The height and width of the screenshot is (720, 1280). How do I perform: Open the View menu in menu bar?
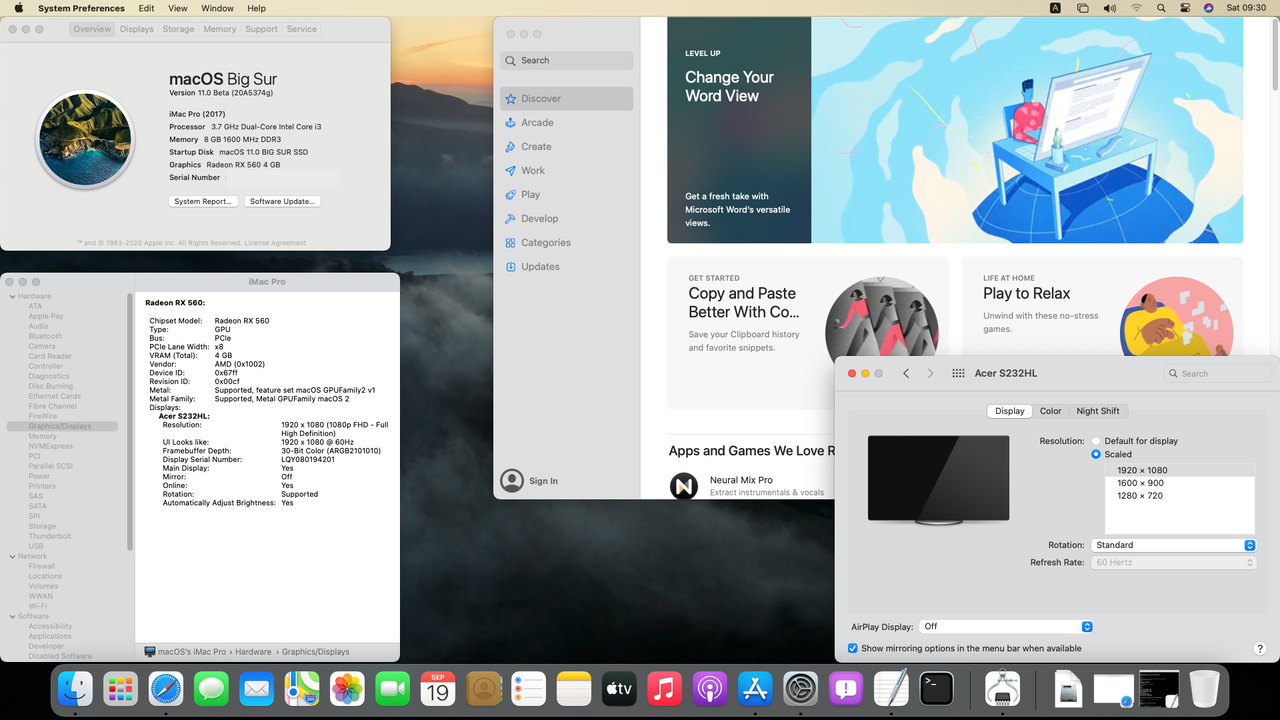pyautogui.click(x=178, y=8)
